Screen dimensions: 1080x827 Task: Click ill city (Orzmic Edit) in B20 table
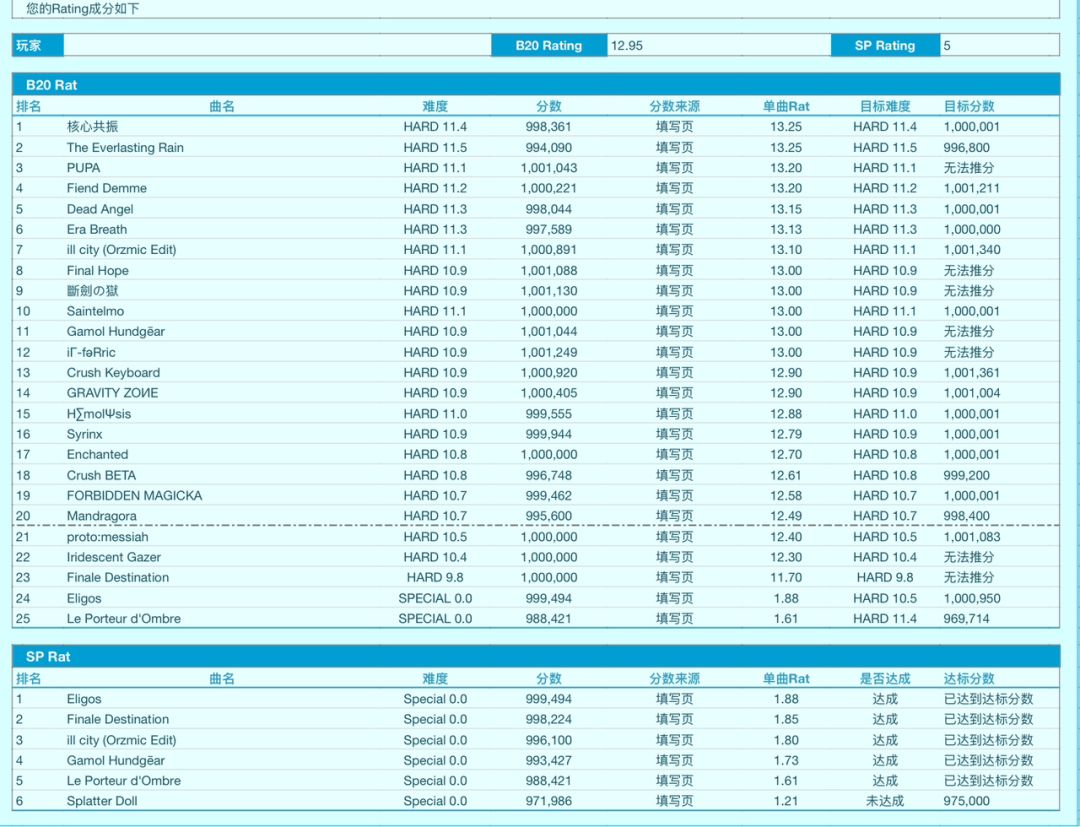click(x=121, y=250)
